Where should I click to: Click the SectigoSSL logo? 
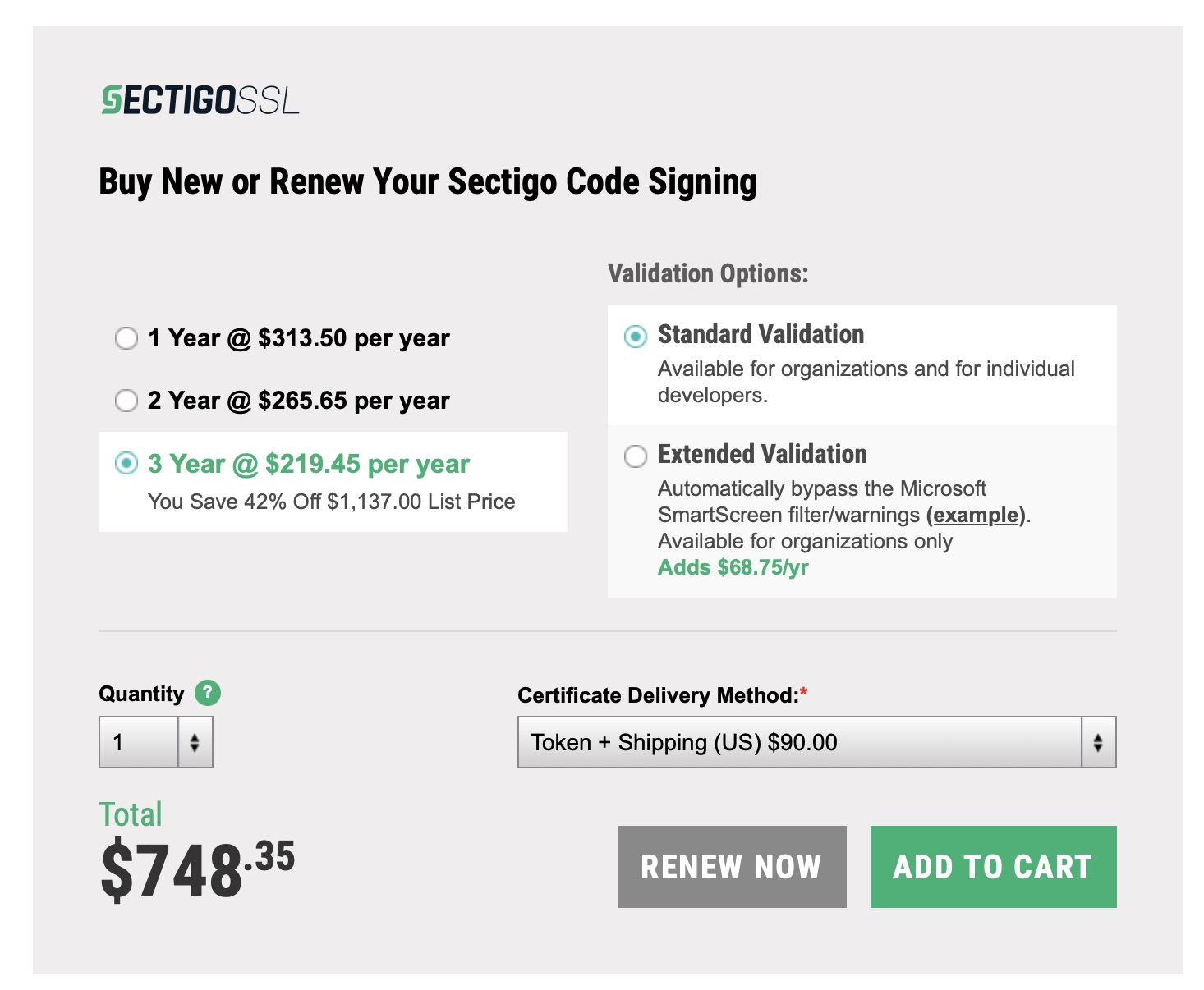pos(200,100)
